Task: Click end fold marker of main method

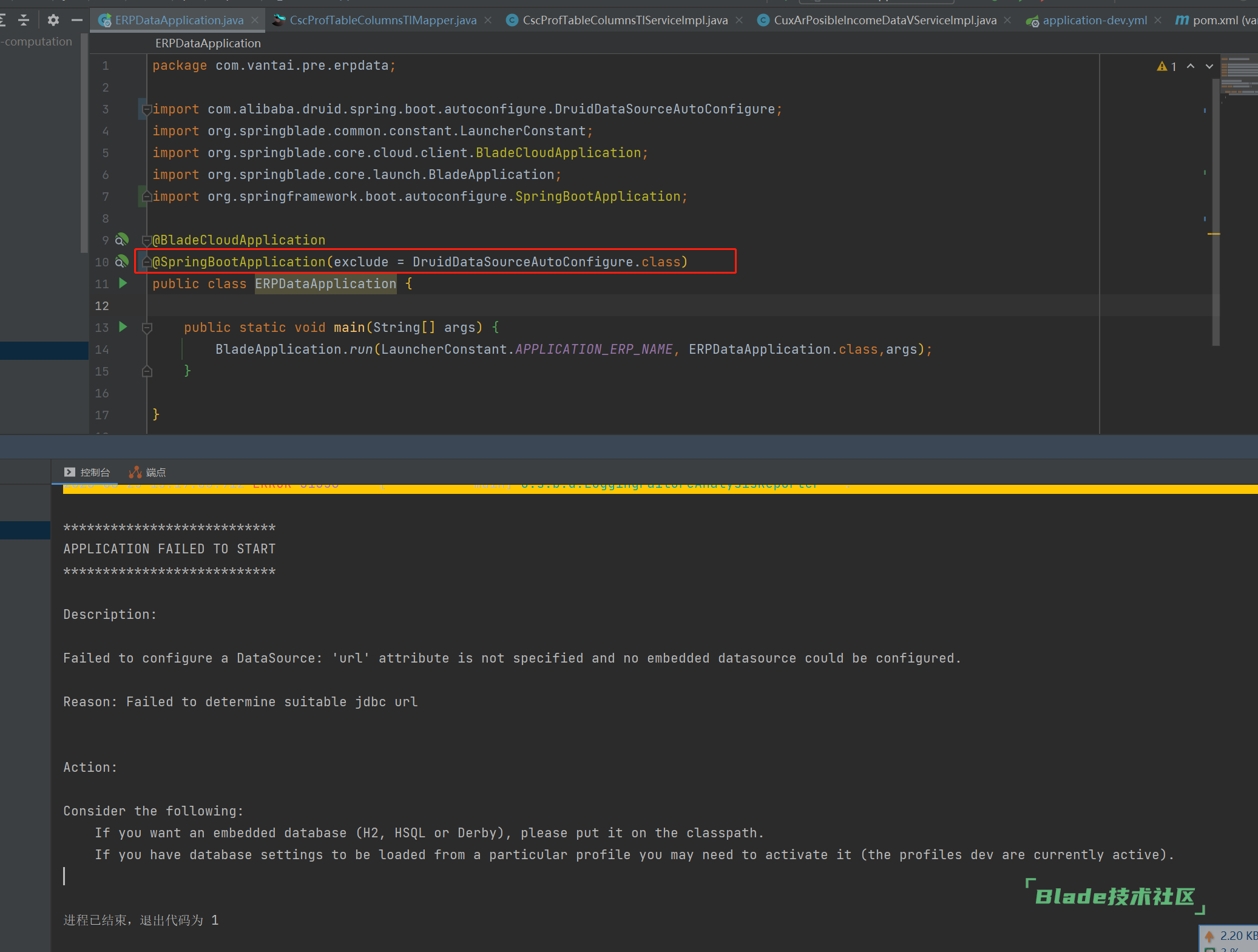Action: 147,371
